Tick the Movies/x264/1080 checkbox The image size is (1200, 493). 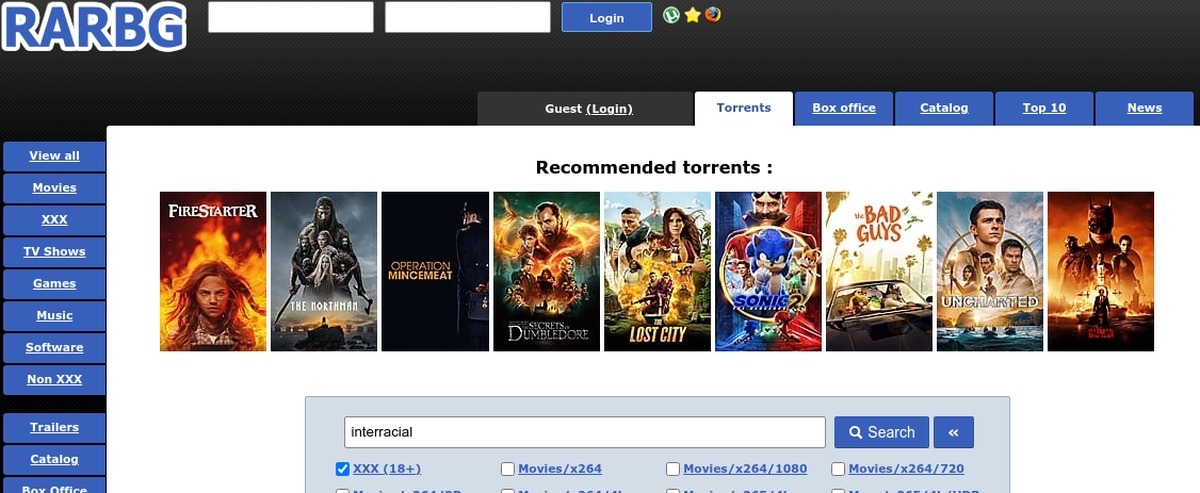tap(673, 469)
